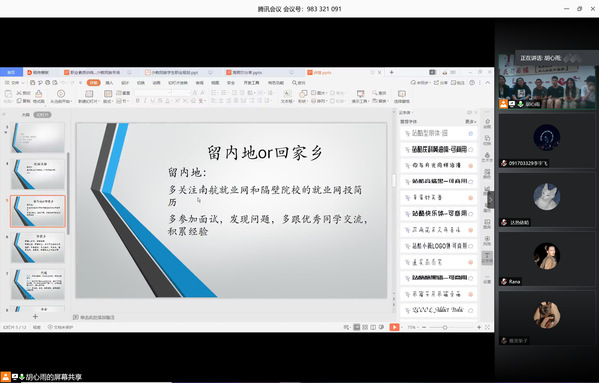The image size is (599, 383).
Task: Click the Bold formatting icon in ribbon
Action: (138, 101)
